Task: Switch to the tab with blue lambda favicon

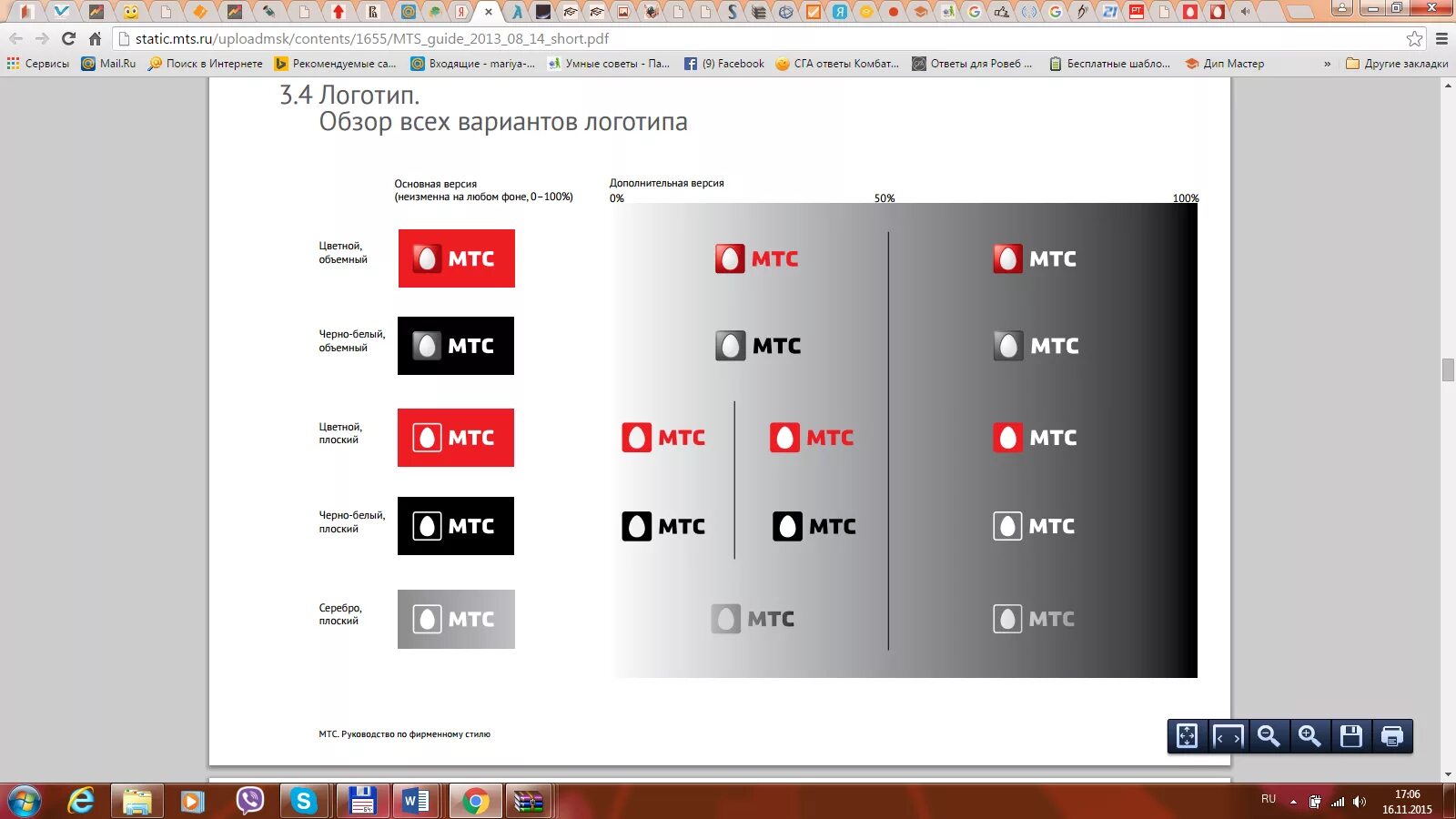Action: (517, 12)
